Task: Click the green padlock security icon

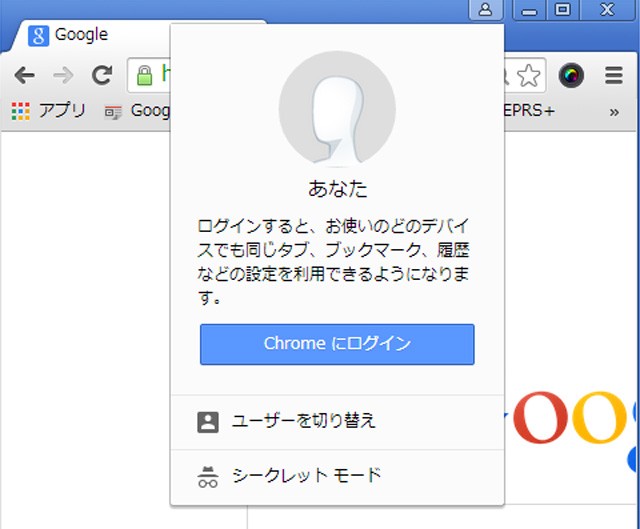Action: click(x=145, y=75)
